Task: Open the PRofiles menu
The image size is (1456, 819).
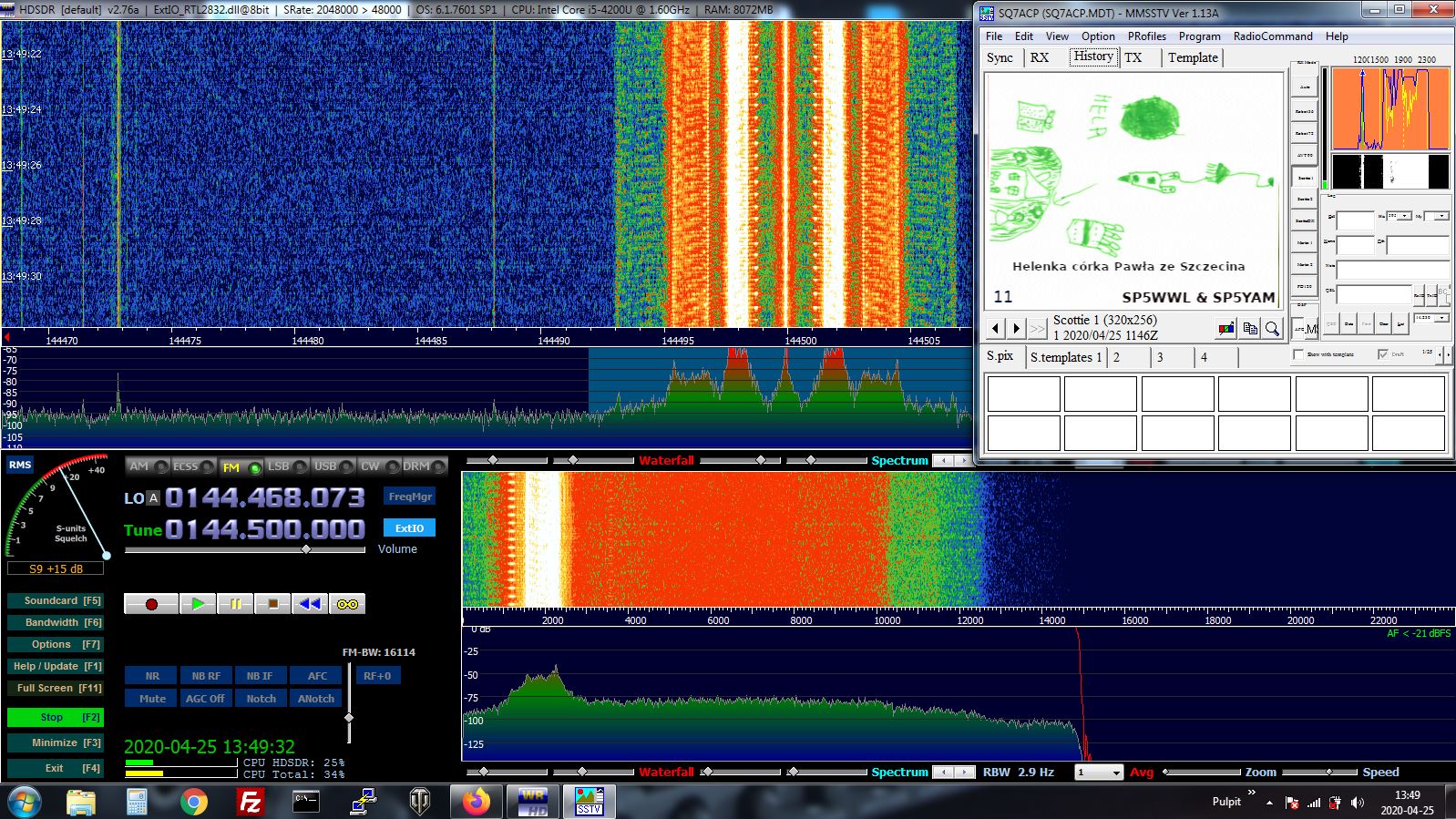Action: coord(1146,36)
